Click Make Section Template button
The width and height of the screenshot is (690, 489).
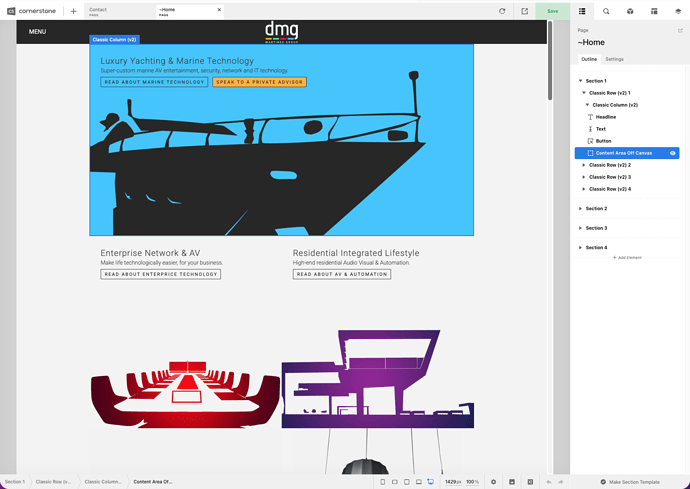(630, 482)
